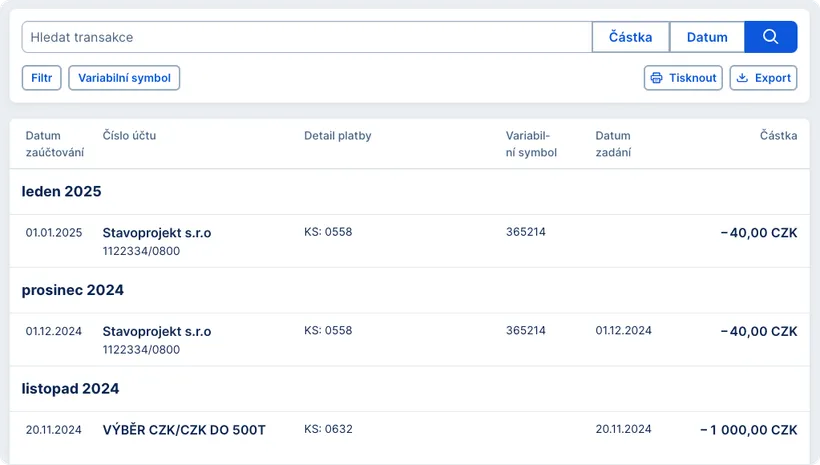Image resolution: width=820 pixels, height=465 pixels.
Task: Click the download icon on Export
Action: click(x=742, y=78)
